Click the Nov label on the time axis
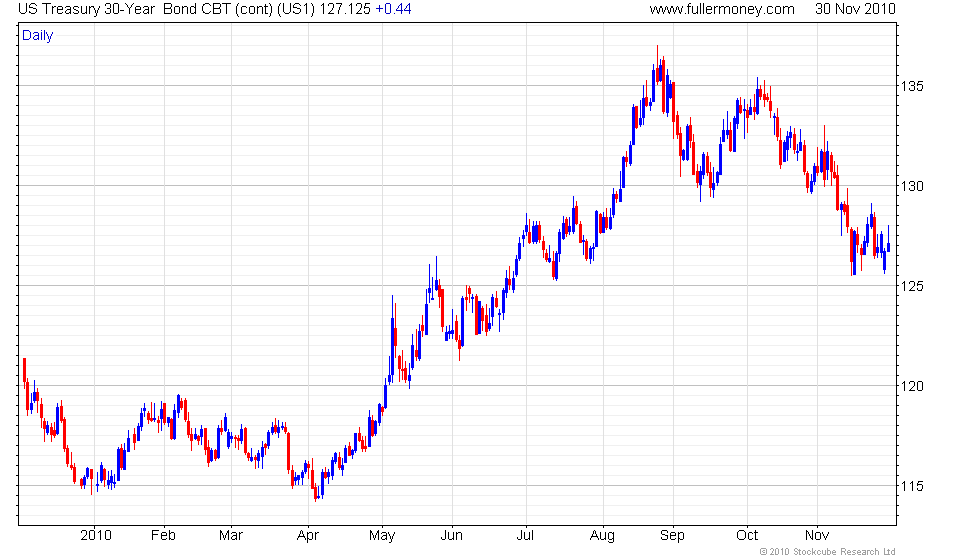Viewport: 980px width, 560px height. [x=817, y=536]
